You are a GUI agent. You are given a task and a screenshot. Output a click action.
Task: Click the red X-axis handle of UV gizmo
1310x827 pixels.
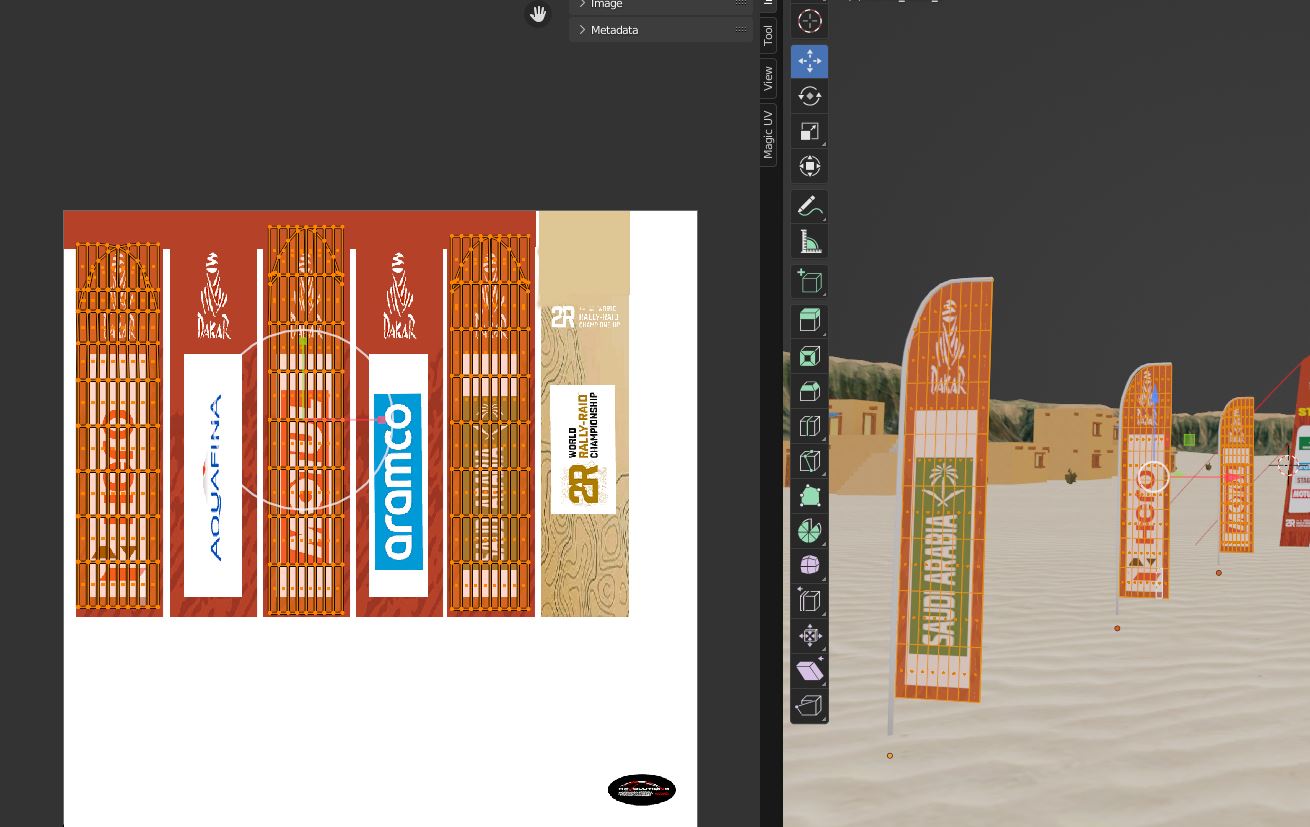pos(382,420)
